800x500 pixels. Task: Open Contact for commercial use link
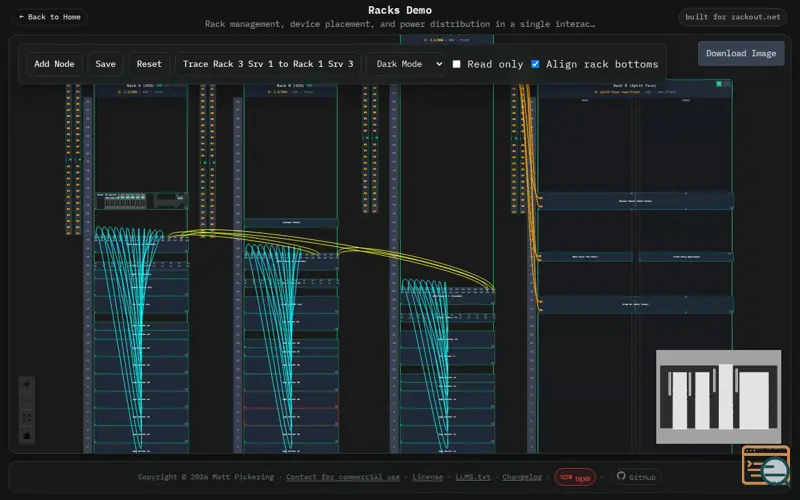tap(343, 477)
